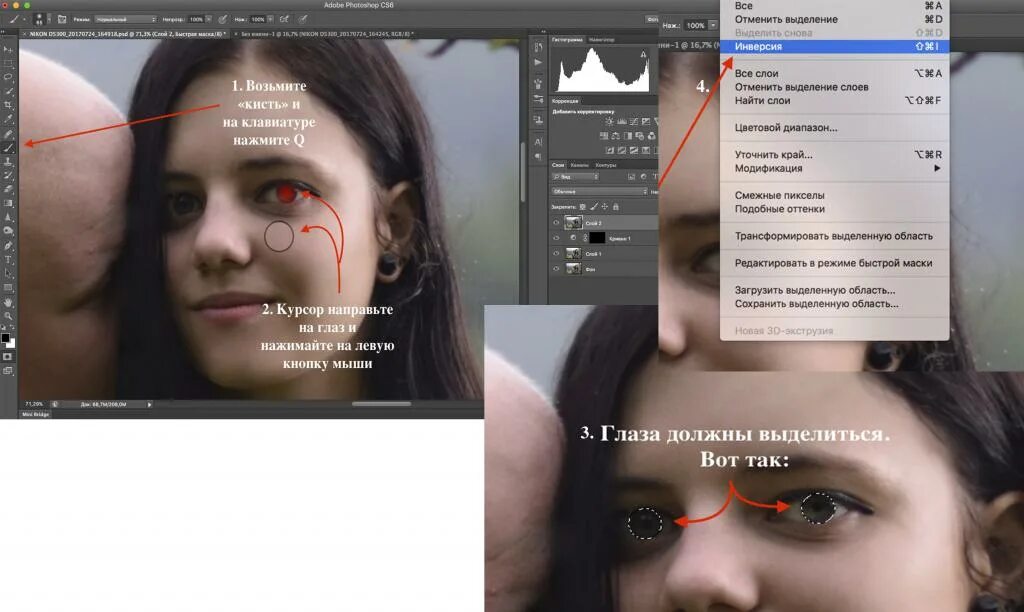Add a Curves adjustment
This screenshot has width=1024, height=612.
pyautogui.click(x=633, y=121)
